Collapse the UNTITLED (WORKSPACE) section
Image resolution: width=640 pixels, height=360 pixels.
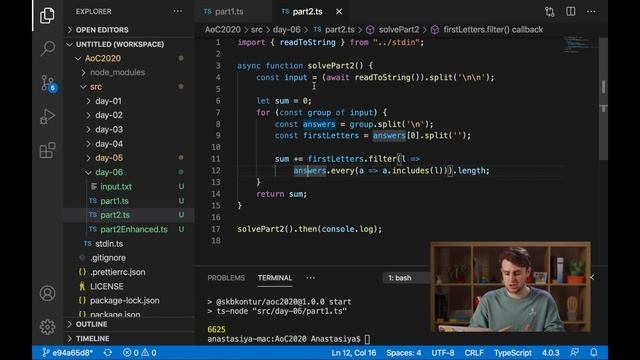point(129,44)
